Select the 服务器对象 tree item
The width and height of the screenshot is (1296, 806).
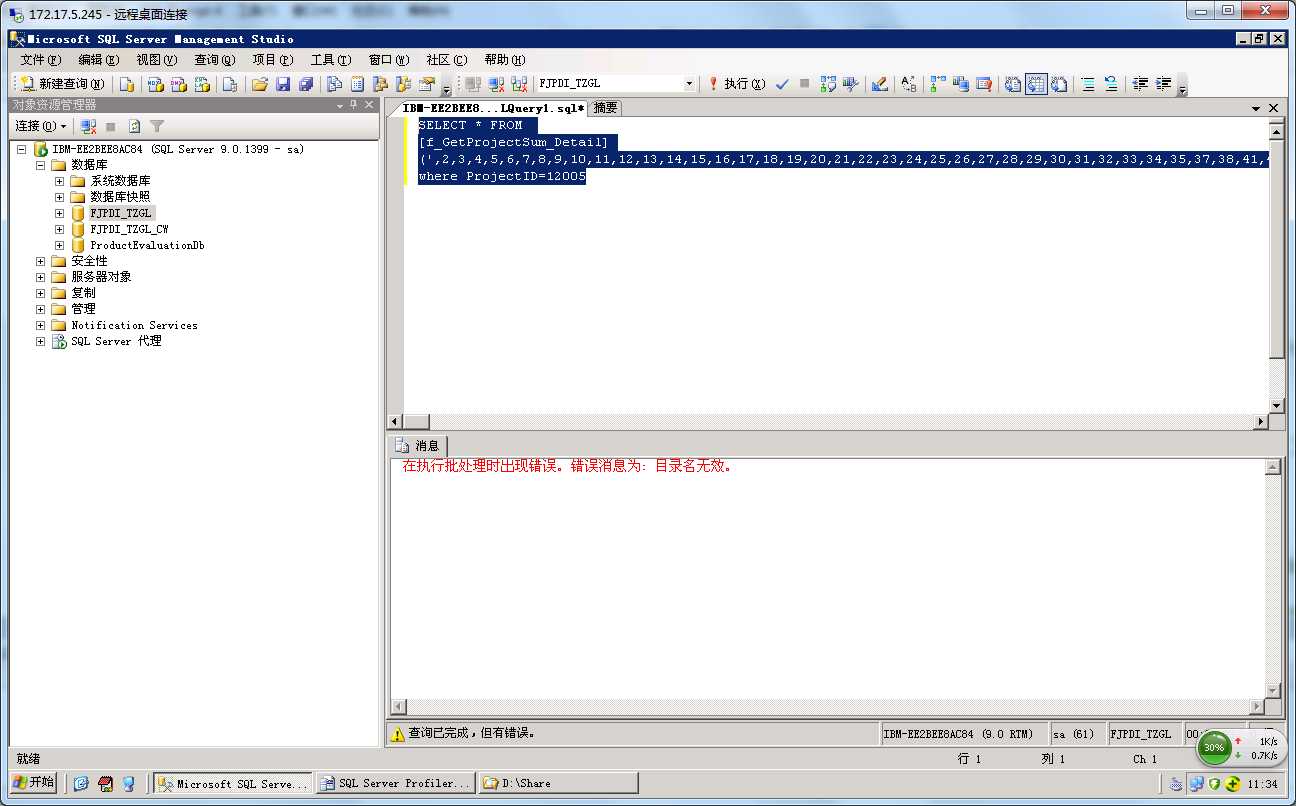pos(101,277)
